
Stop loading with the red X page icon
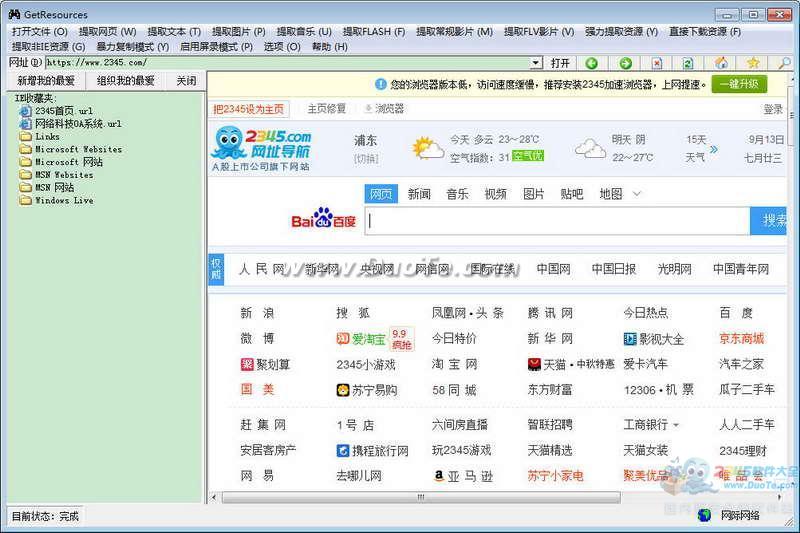pyautogui.click(x=657, y=63)
